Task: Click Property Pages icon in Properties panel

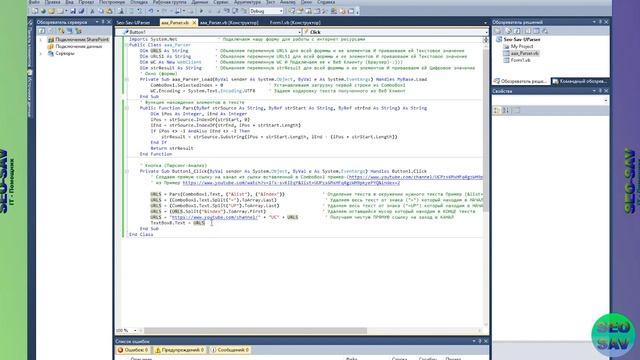Action: click(x=516, y=110)
